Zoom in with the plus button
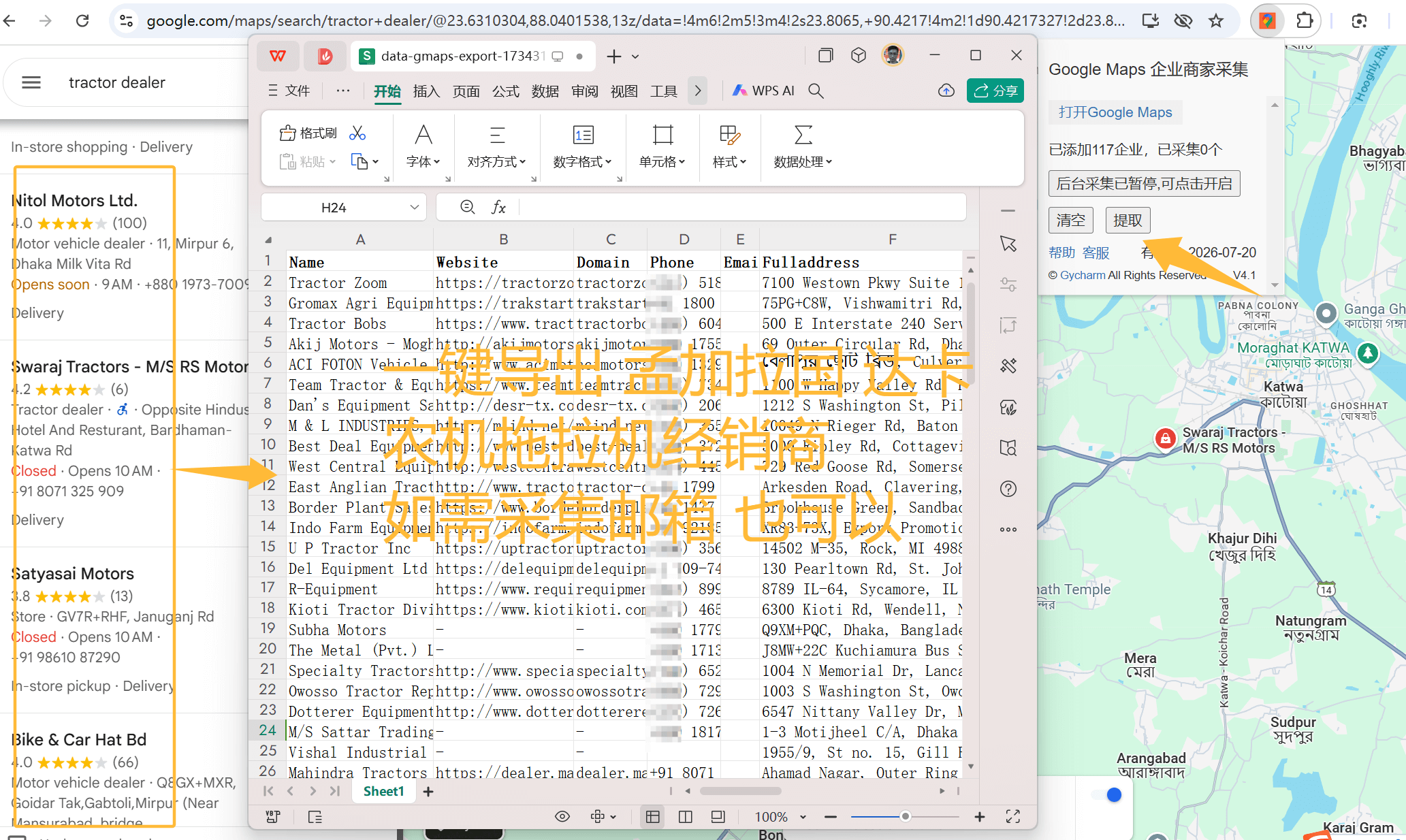Viewport: 1406px width, 840px height. [980, 816]
